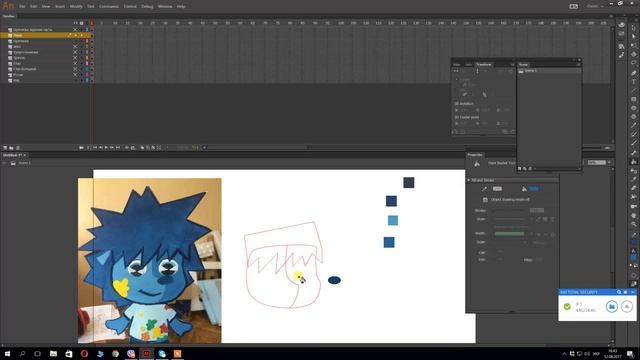The image size is (640, 360).
Task: Select the highlighted orange layer row
Action: click(45, 36)
